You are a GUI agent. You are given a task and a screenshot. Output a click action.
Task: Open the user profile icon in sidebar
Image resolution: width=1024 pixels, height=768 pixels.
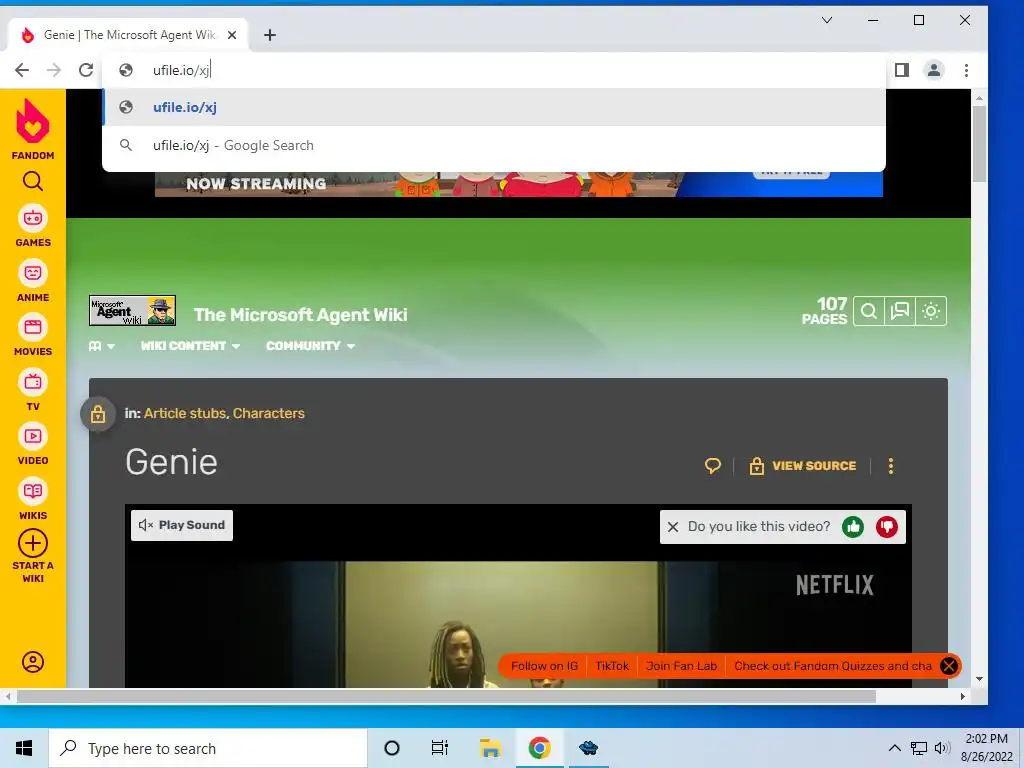coord(33,662)
